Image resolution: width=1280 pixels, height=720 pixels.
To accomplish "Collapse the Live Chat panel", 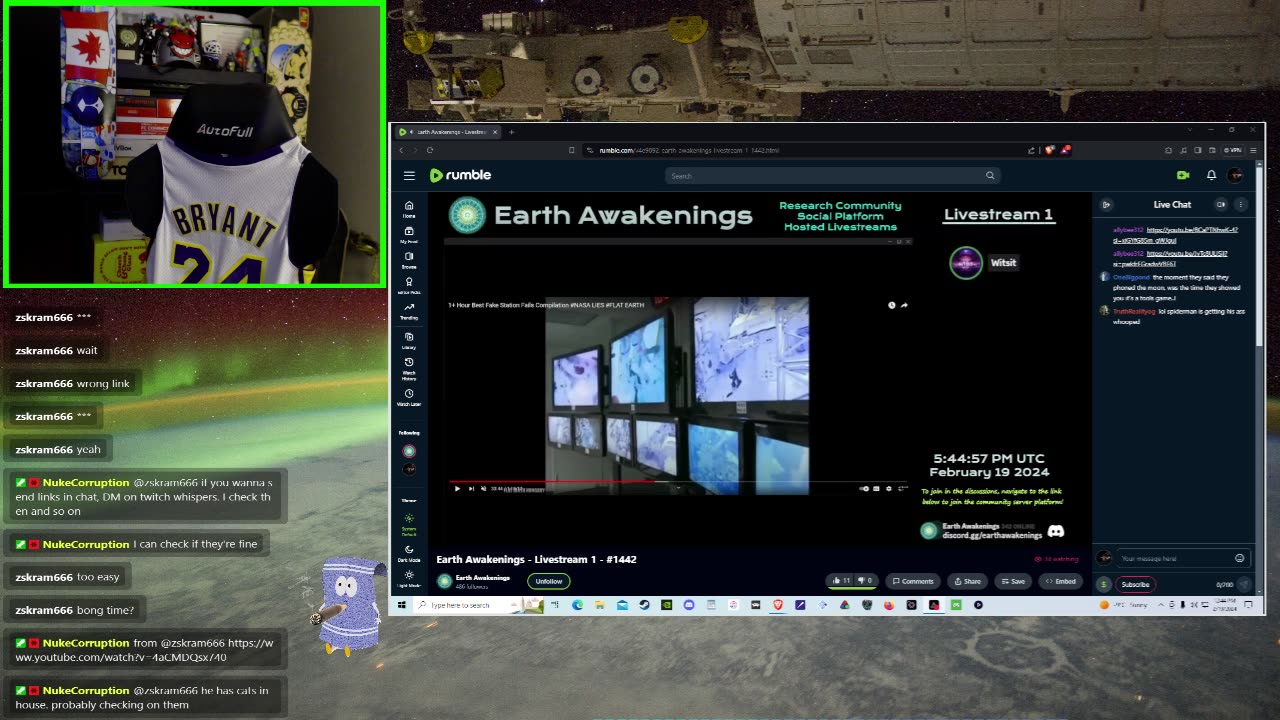I will click(x=1106, y=205).
